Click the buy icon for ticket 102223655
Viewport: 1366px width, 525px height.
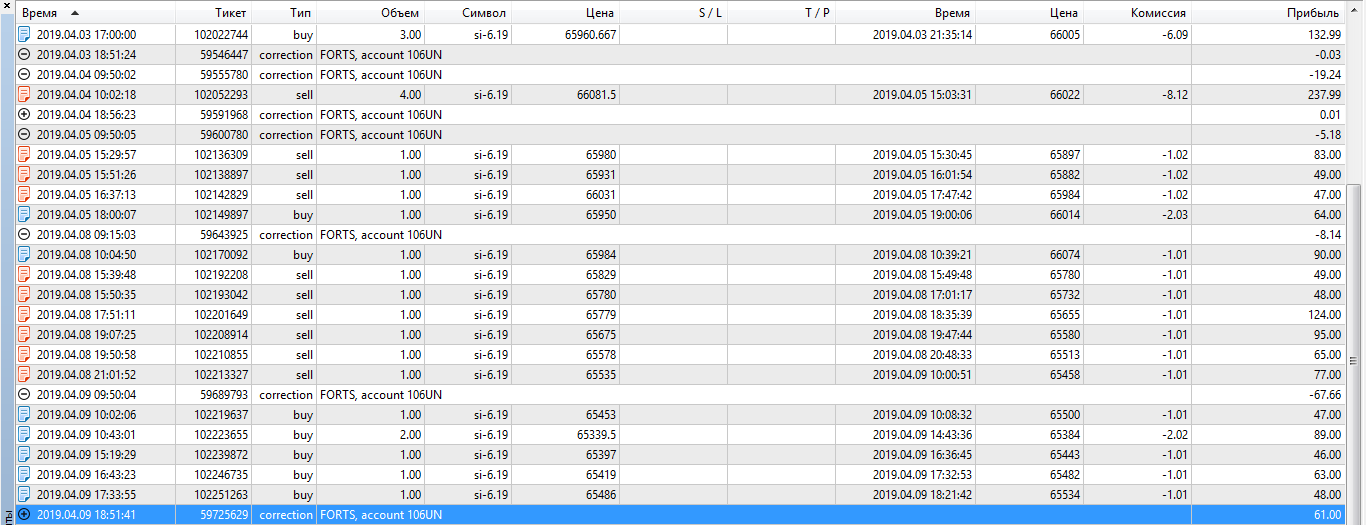[25, 435]
